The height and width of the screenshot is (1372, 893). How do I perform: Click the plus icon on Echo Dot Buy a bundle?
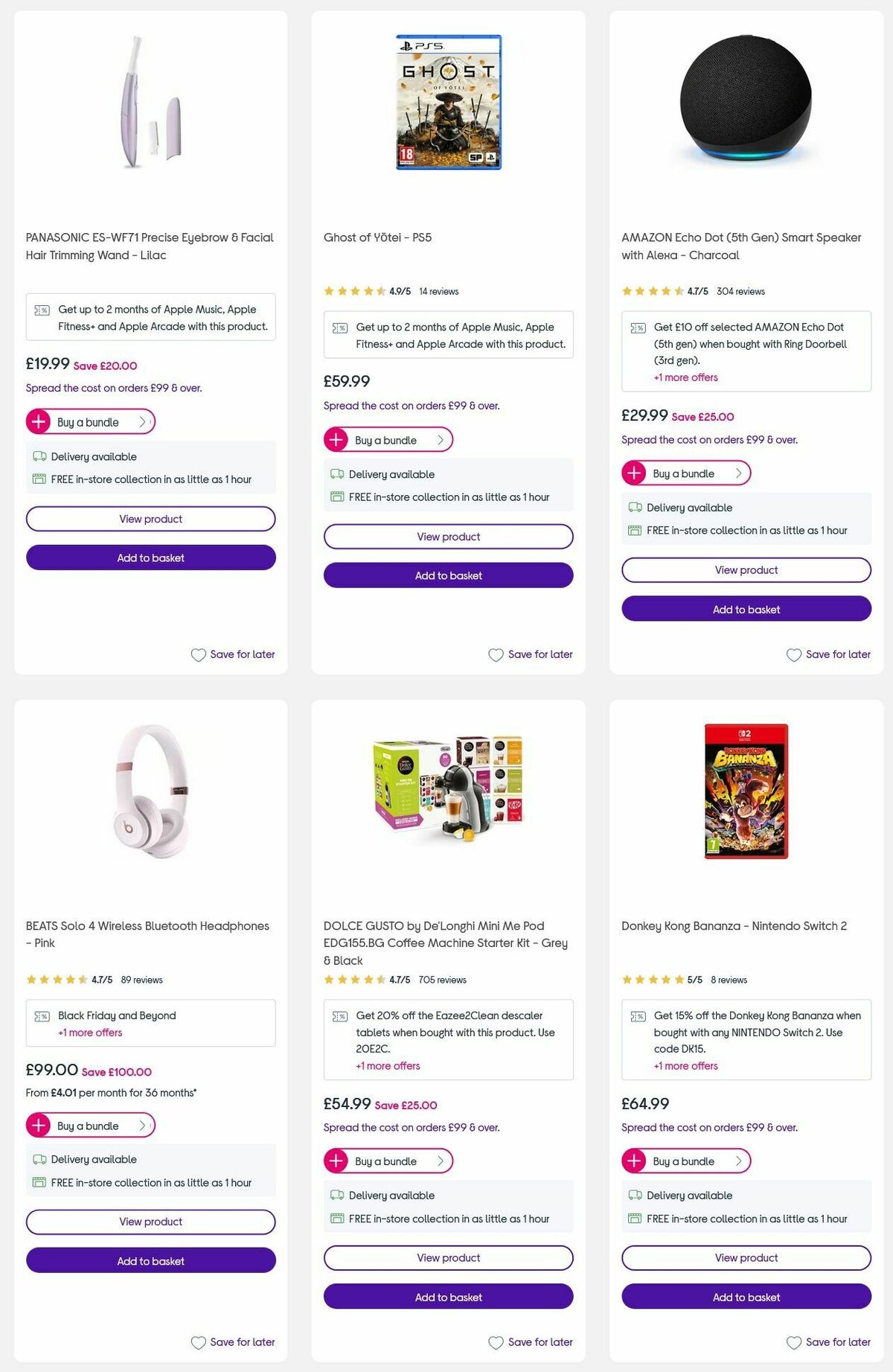pos(634,473)
